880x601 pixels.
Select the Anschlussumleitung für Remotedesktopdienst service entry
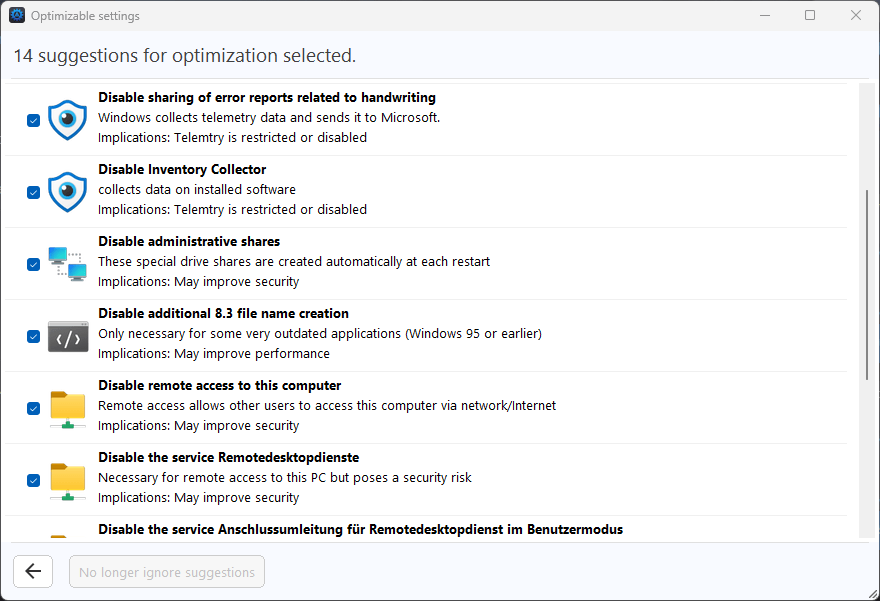tap(360, 530)
